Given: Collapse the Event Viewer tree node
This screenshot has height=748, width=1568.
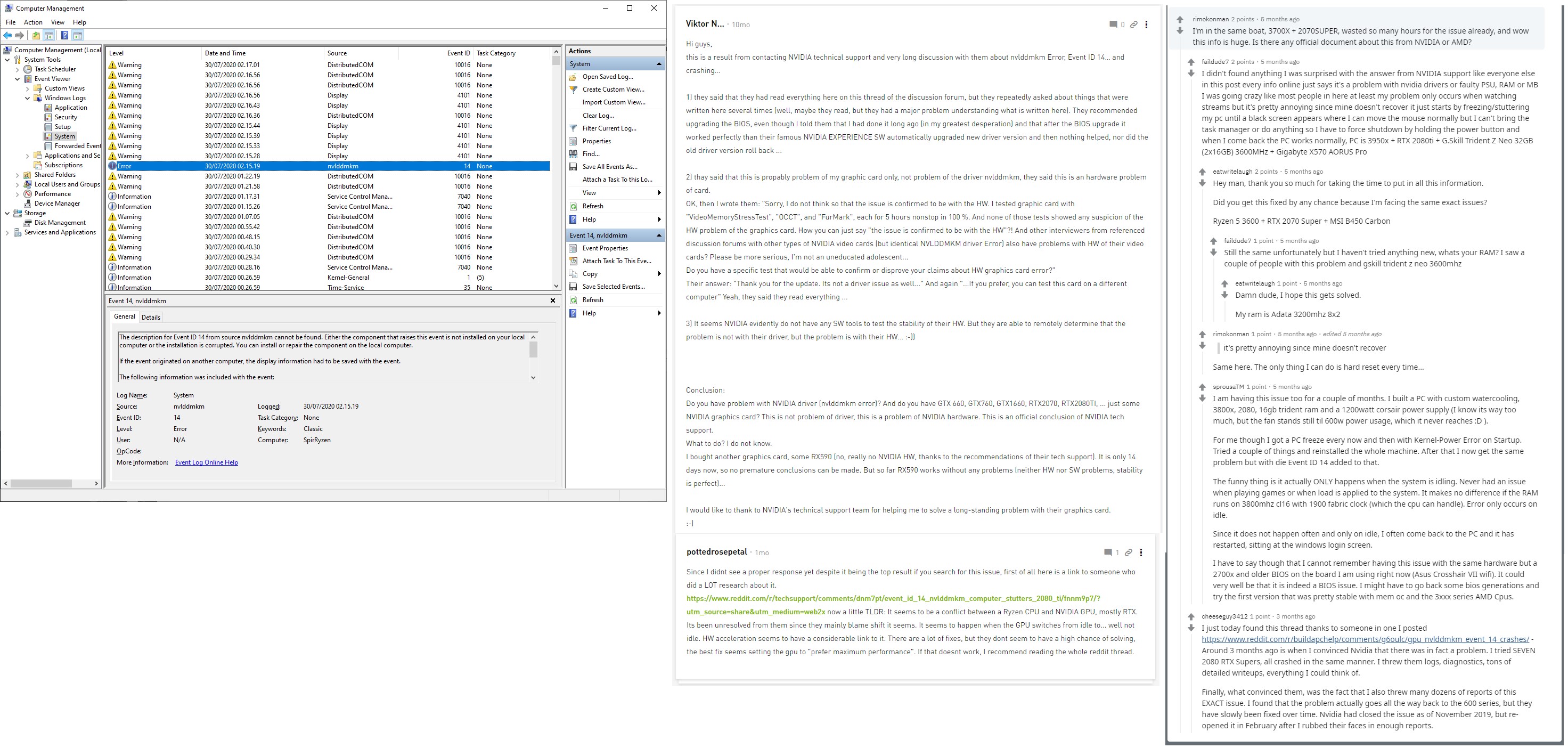Looking at the screenshot, I should point(18,79).
